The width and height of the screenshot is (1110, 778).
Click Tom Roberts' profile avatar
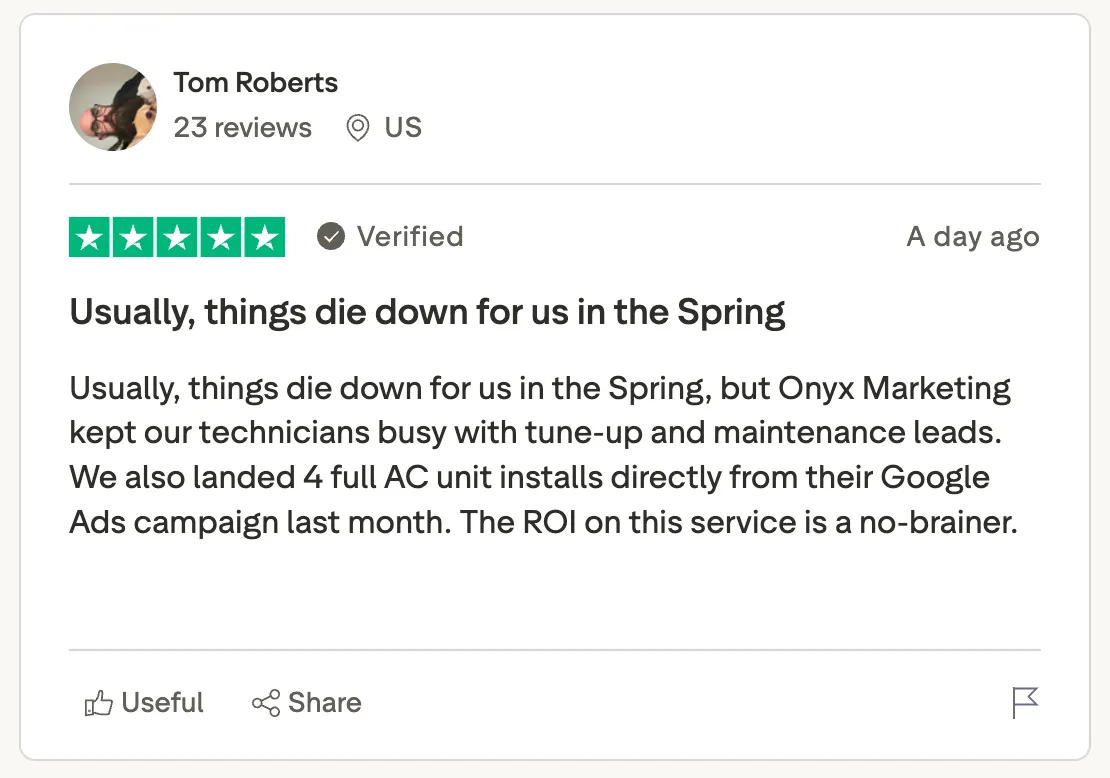(x=113, y=107)
